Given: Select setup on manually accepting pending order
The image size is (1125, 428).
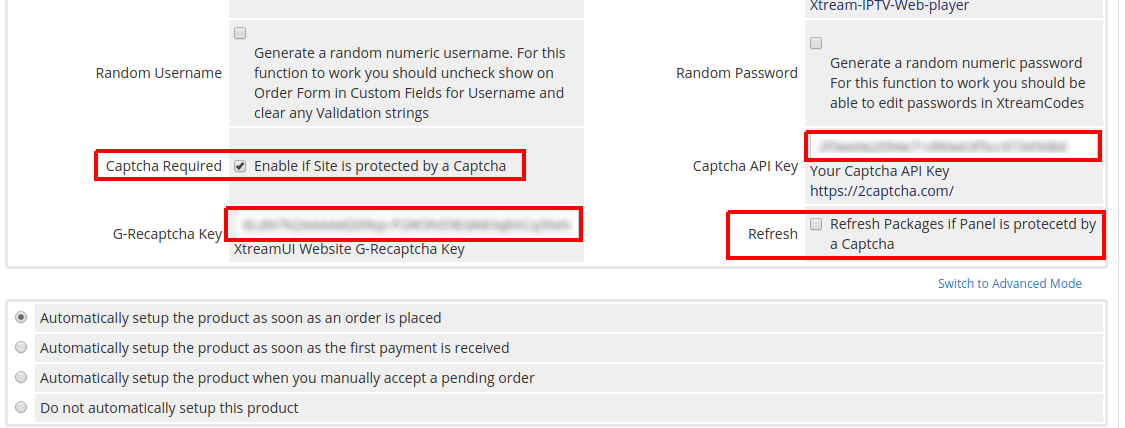Looking at the screenshot, I should coord(22,378).
